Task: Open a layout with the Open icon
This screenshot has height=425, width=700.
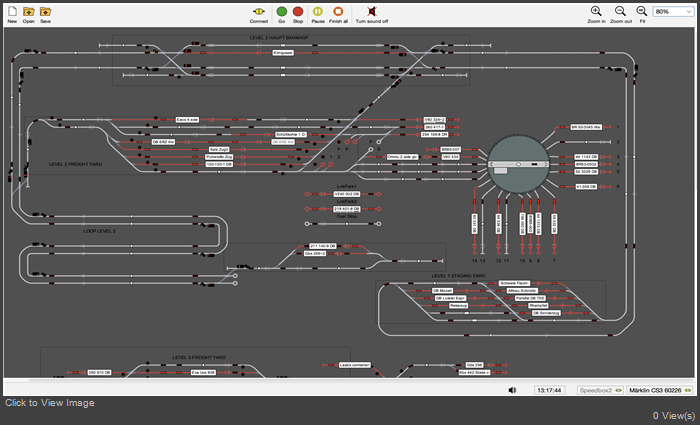Action: tap(29, 11)
